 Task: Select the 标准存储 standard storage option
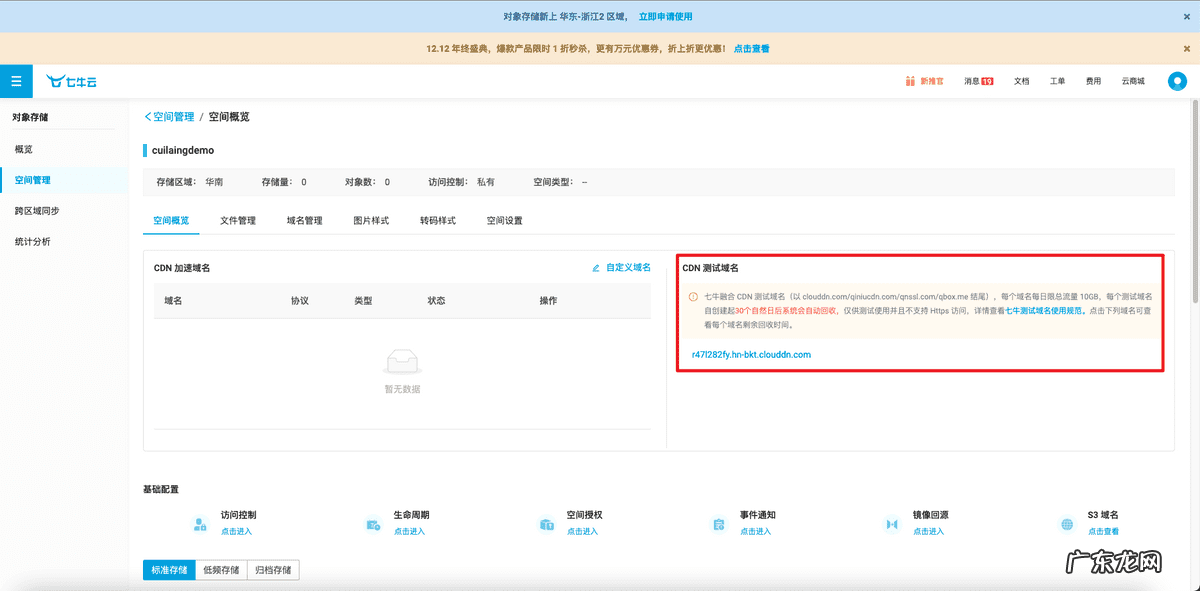click(x=168, y=569)
